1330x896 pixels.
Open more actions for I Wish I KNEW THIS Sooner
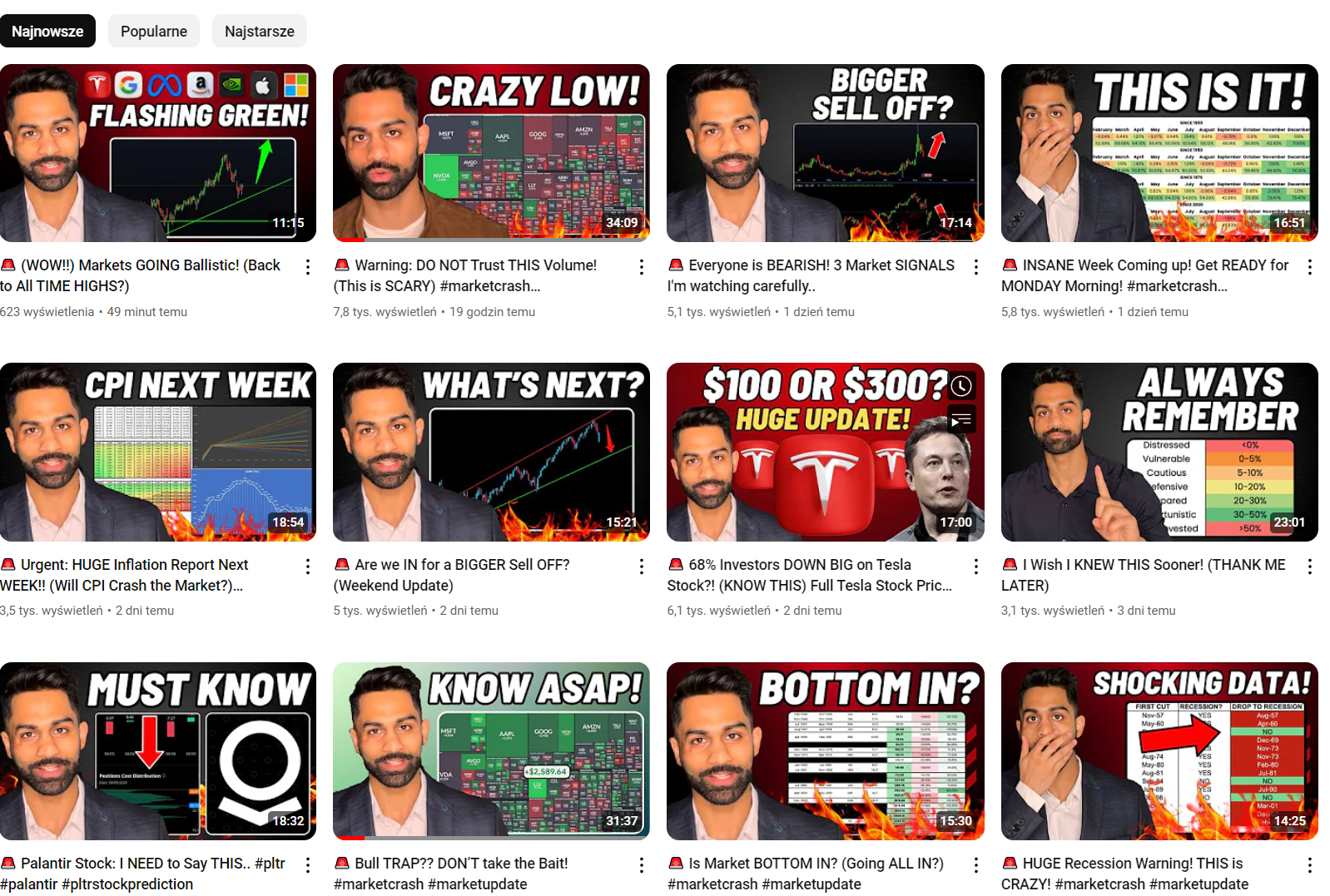tap(1310, 567)
